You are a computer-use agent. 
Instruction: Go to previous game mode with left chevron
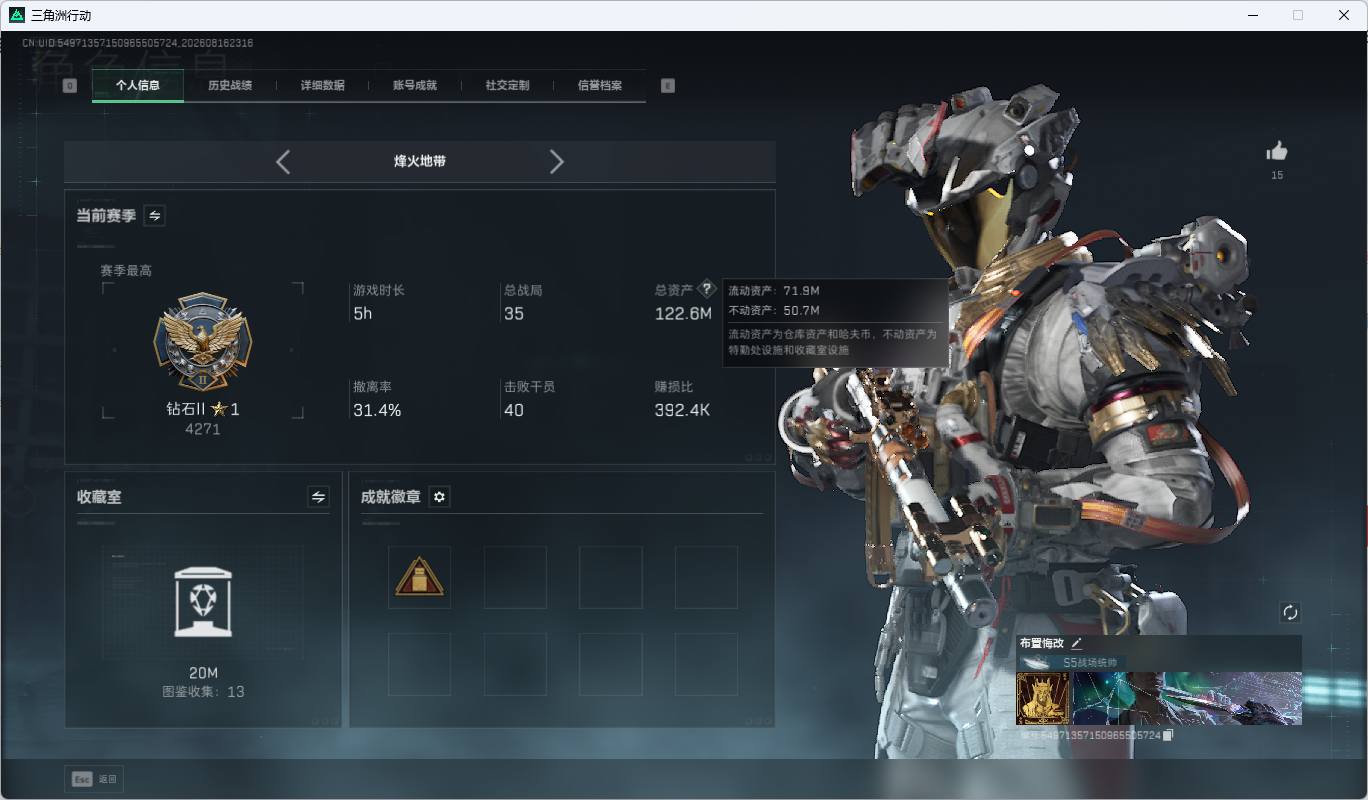[x=283, y=162]
